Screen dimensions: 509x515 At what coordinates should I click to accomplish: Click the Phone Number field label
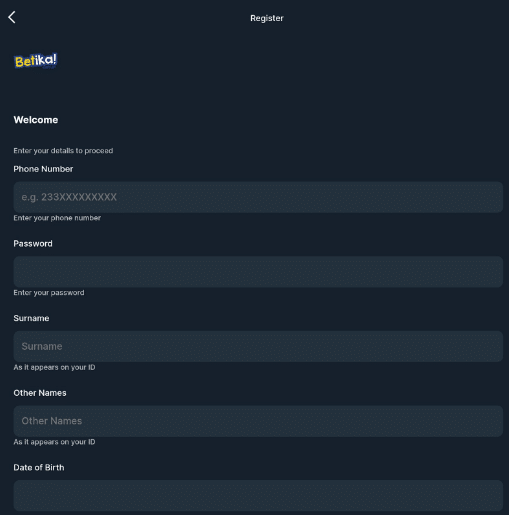(43, 169)
